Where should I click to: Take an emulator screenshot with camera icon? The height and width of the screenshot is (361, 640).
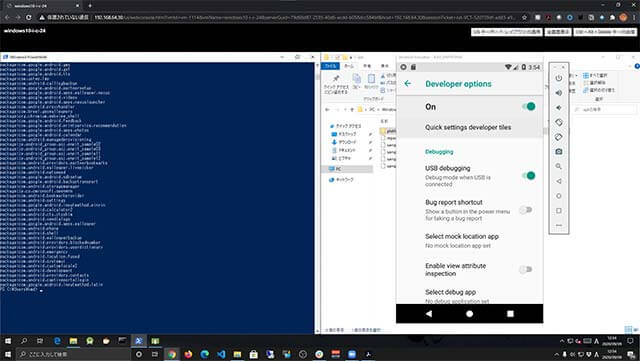(559, 152)
